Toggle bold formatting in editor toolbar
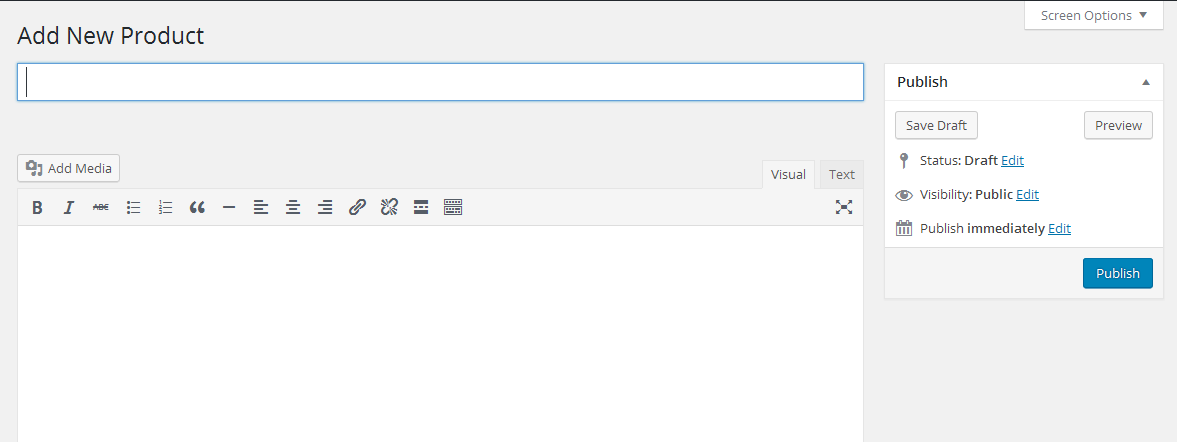 pyautogui.click(x=37, y=208)
